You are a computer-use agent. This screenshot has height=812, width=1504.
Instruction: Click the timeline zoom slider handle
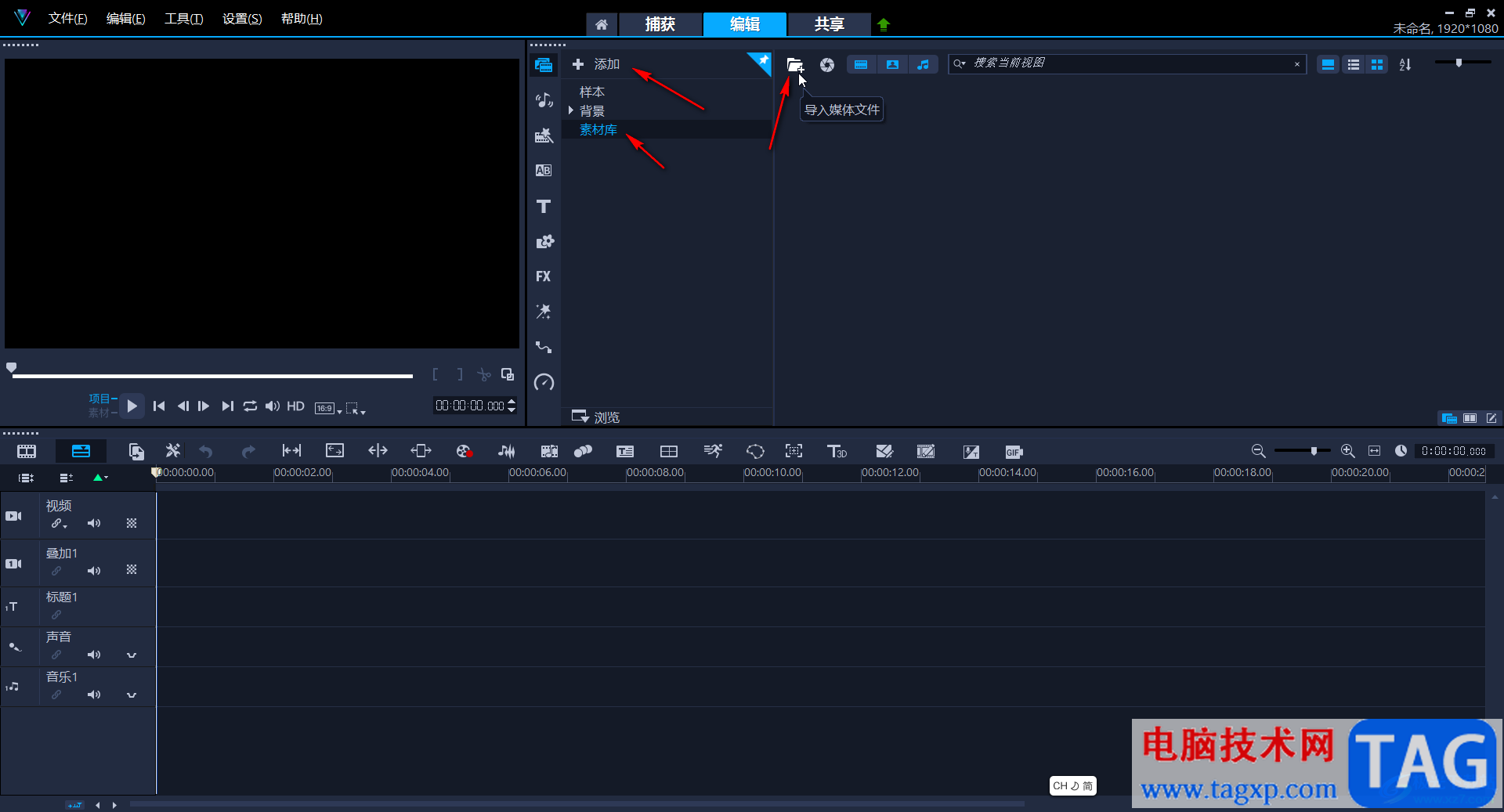point(1314,451)
